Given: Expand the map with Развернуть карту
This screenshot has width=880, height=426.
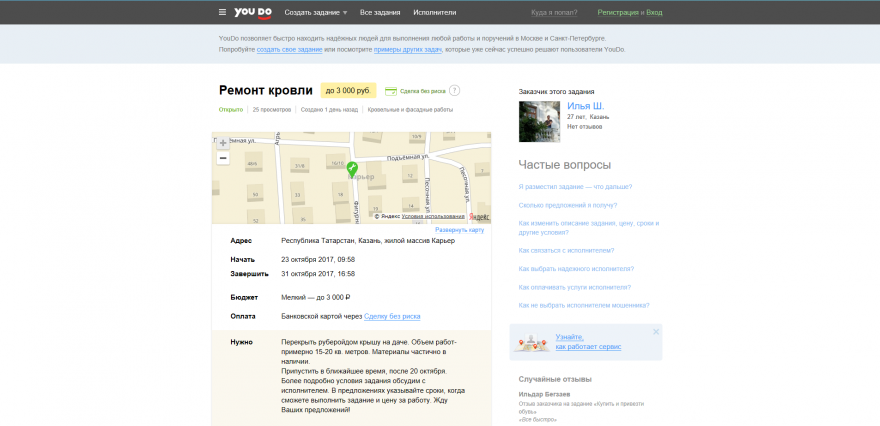Looking at the screenshot, I should tap(460, 229).
